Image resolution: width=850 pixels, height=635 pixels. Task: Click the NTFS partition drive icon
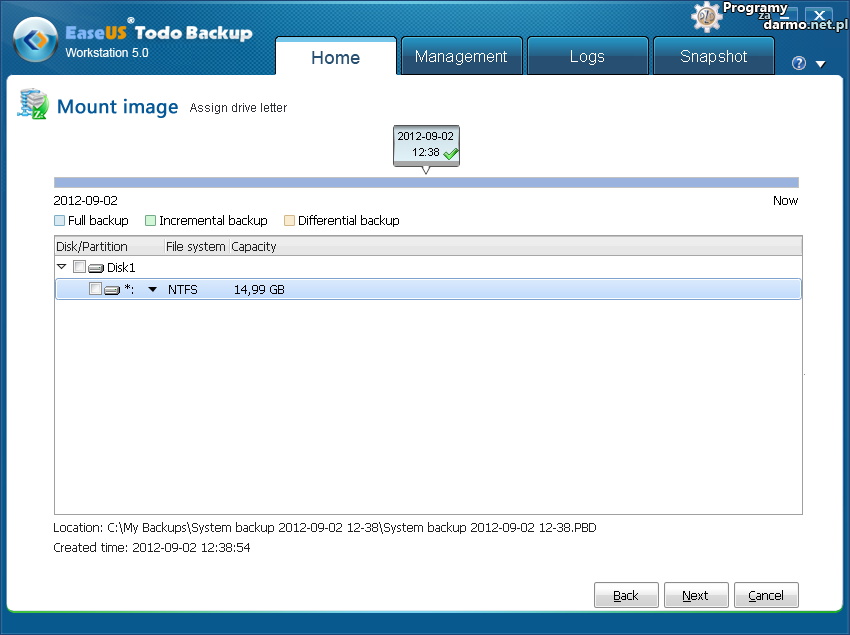click(112, 289)
